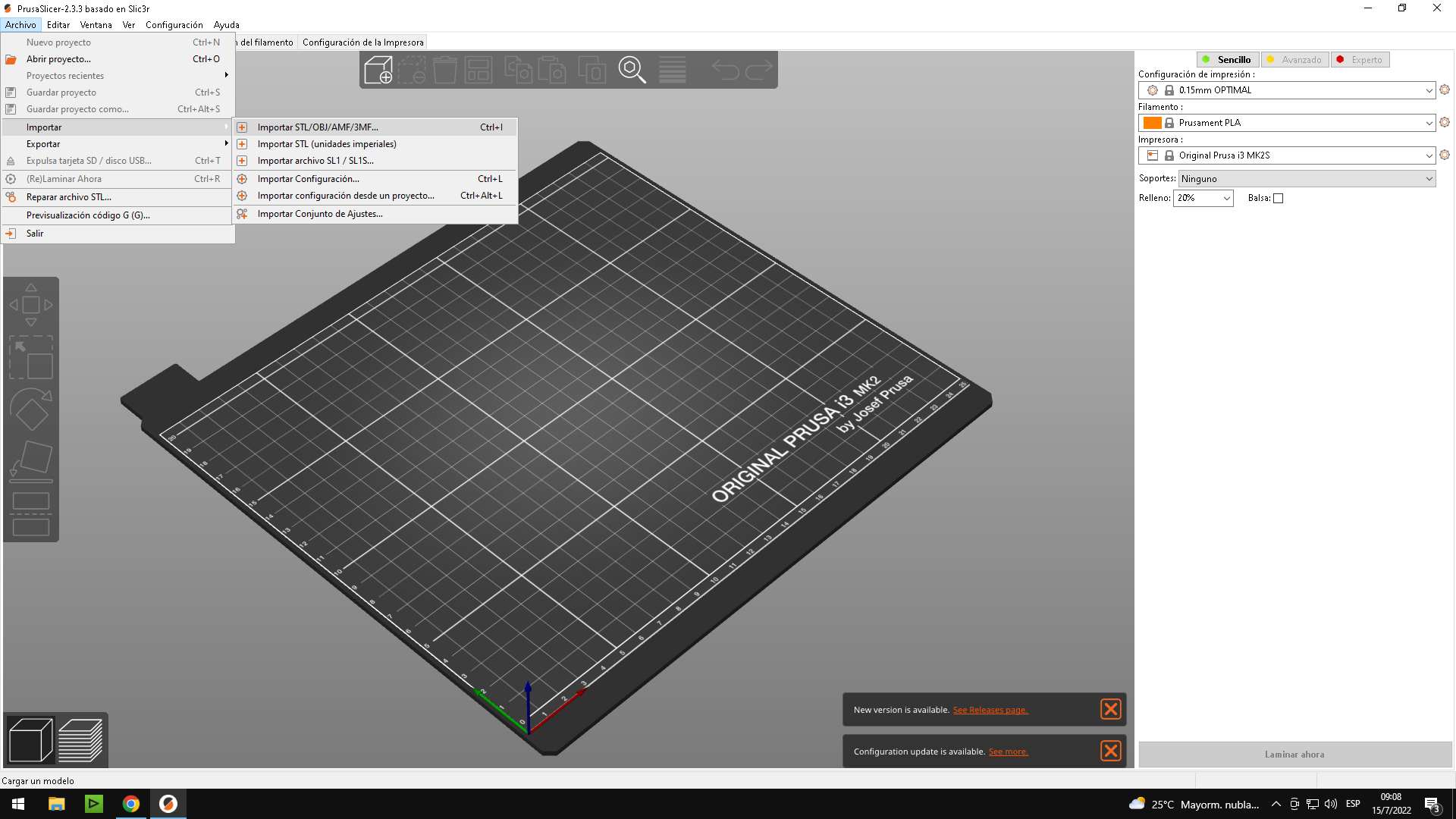Dismiss the configuration update notification

coord(1111,751)
